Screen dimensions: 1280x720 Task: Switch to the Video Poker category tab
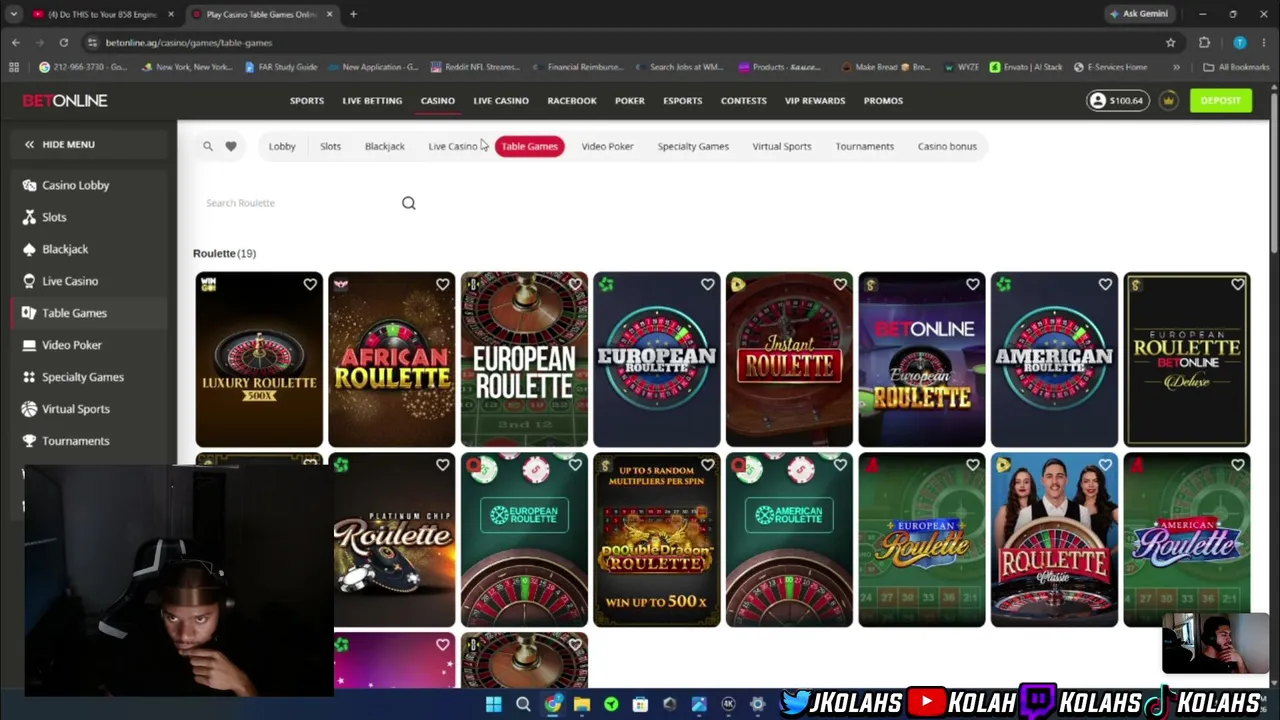608,146
